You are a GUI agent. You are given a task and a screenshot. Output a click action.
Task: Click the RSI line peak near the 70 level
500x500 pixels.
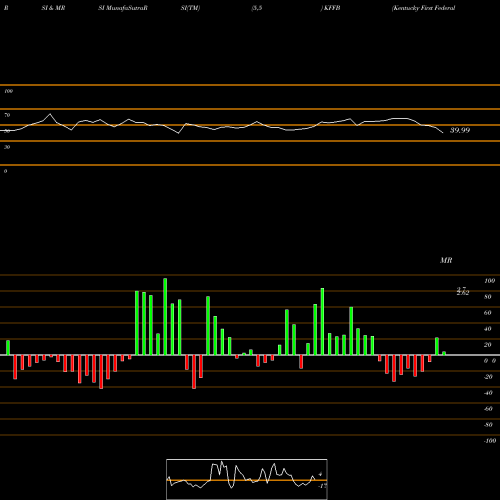click(50, 114)
